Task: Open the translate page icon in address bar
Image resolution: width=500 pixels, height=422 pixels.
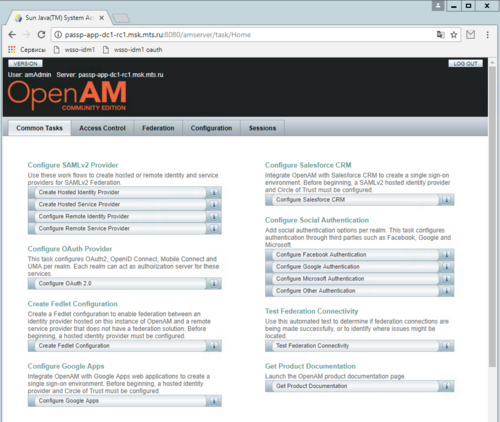Action: coord(441,35)
